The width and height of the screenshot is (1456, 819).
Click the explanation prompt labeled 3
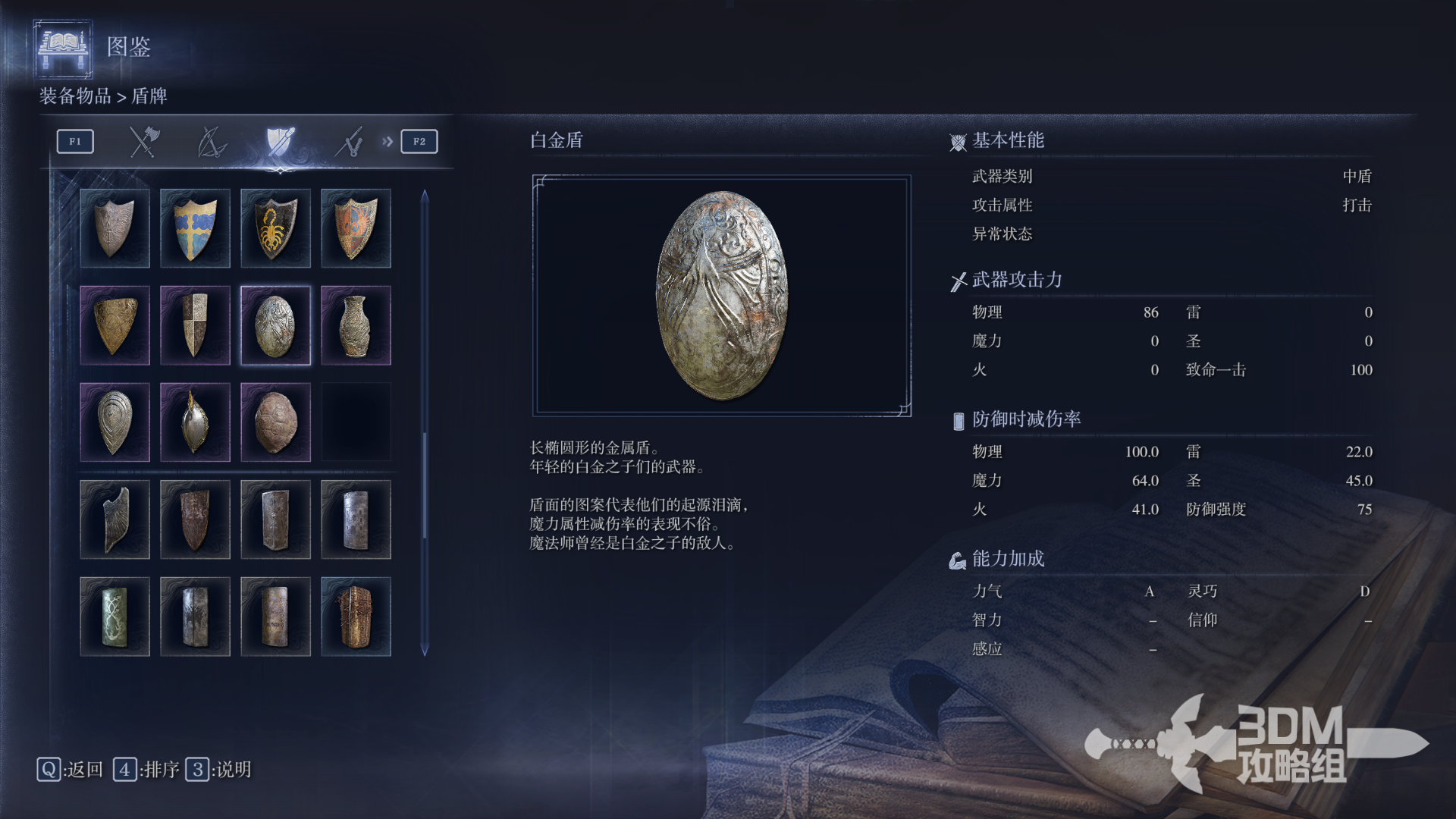coord(218,770)
